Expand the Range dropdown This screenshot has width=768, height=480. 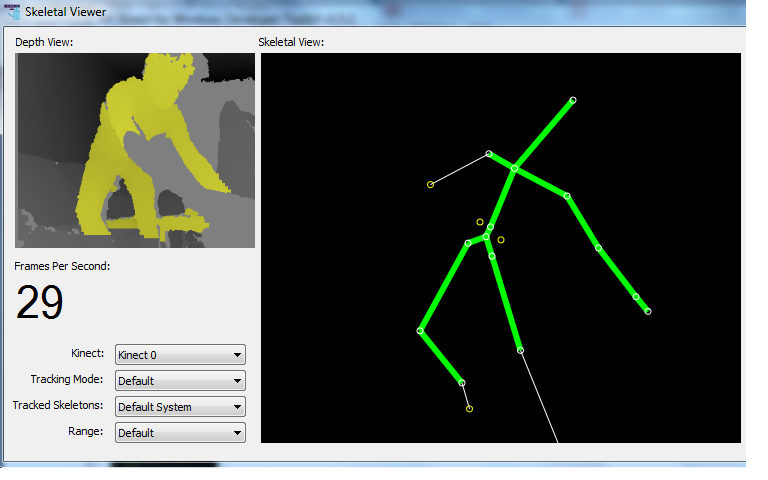(180, 433)
